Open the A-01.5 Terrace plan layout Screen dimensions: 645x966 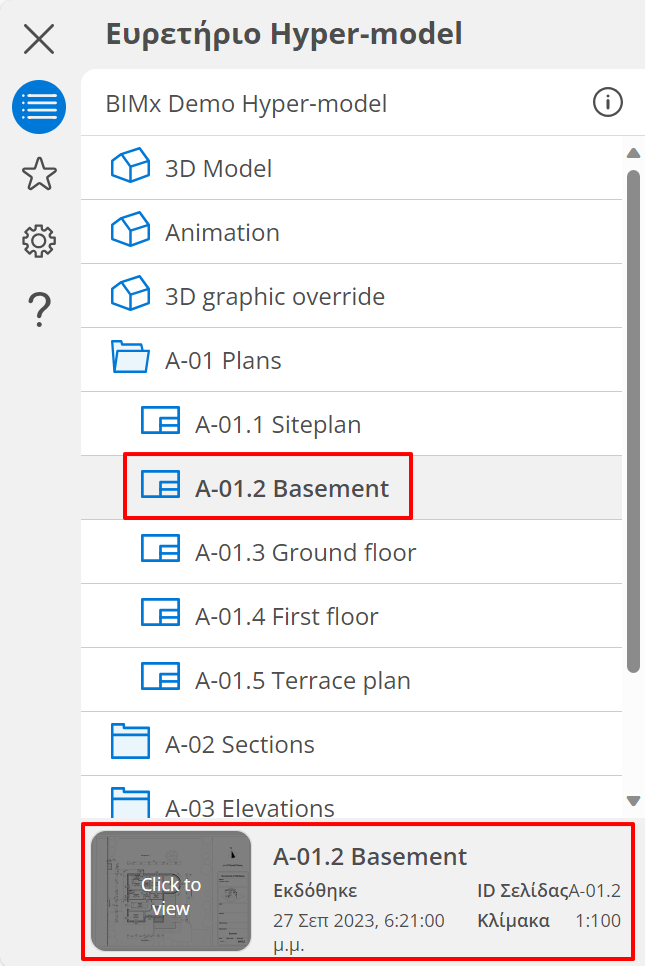click(x=302, y=680)
